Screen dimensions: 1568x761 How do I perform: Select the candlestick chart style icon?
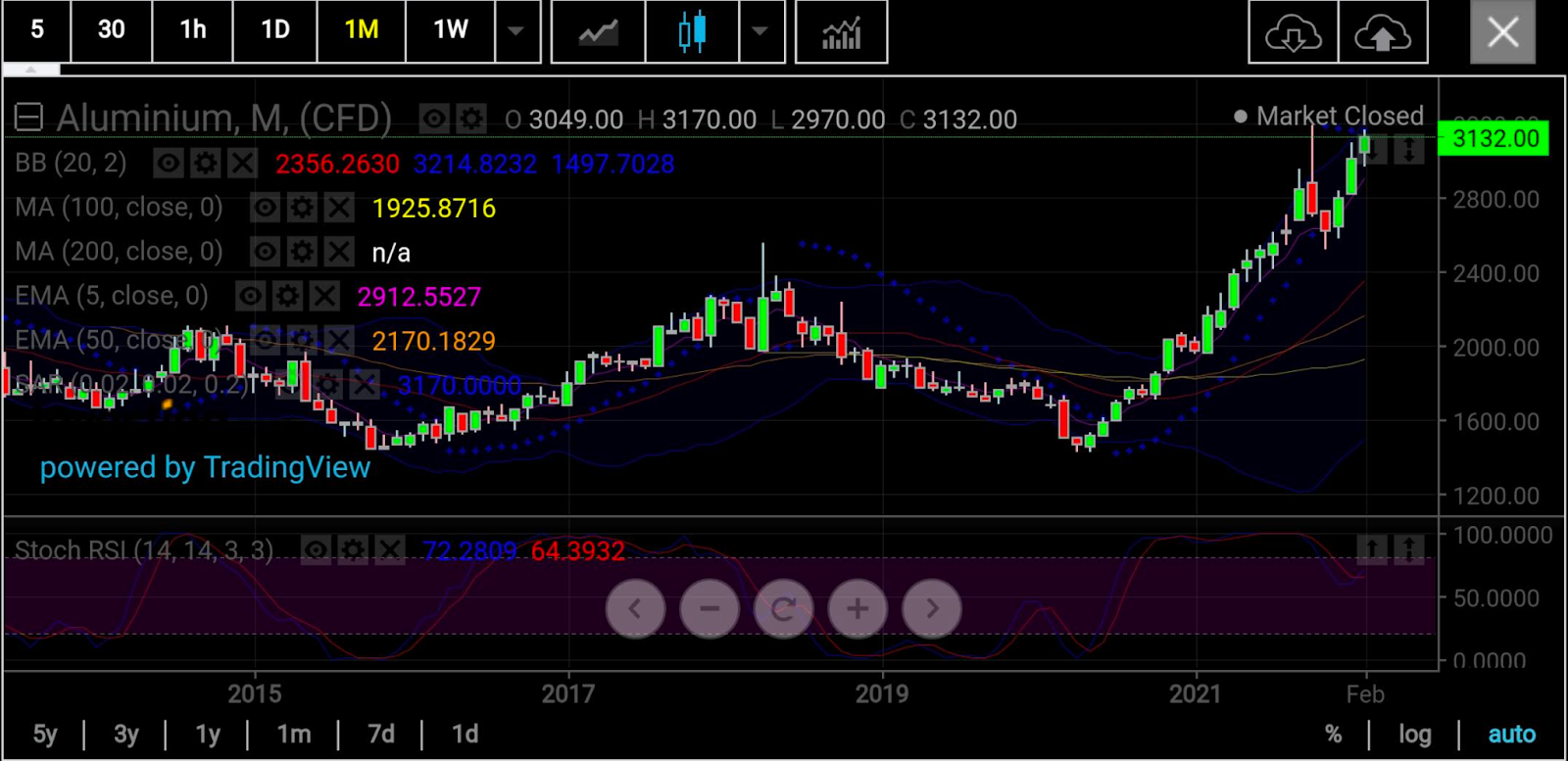pyautogui.click(x=692, y=32)
